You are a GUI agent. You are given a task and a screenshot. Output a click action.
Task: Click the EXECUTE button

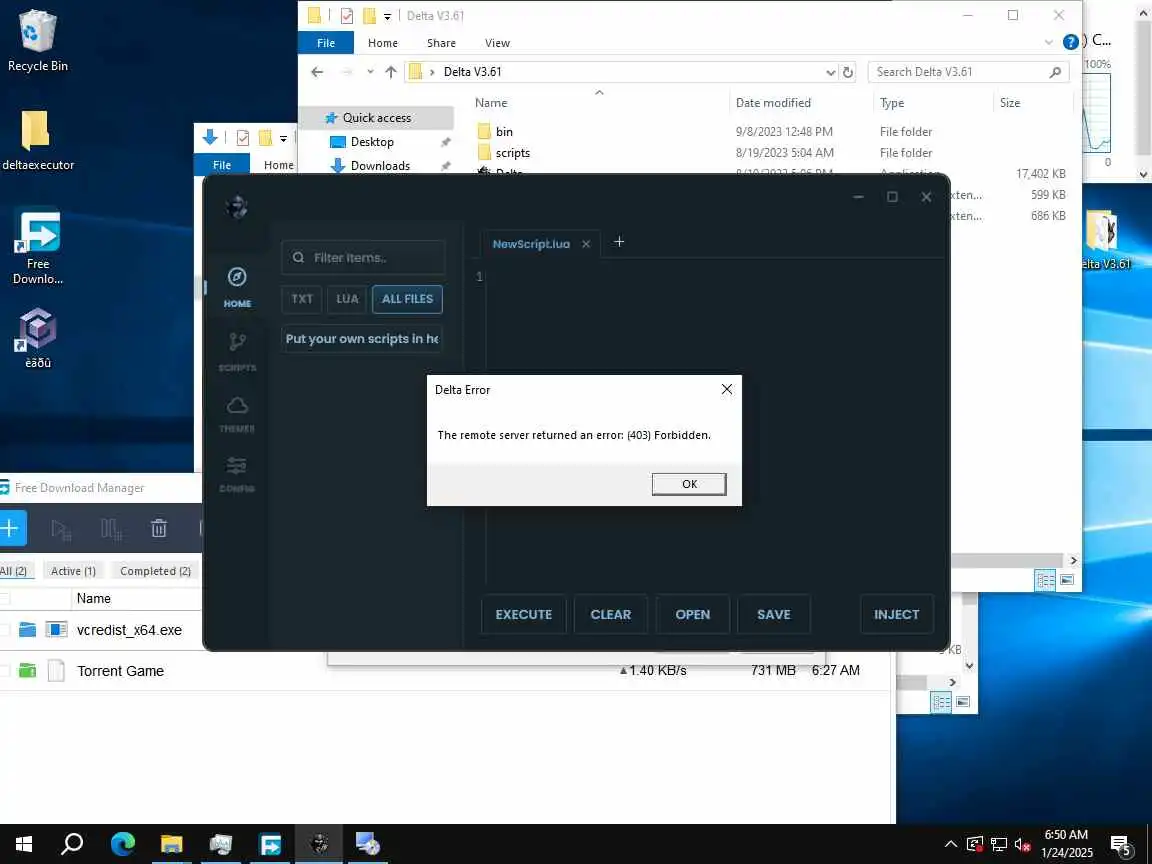(x=523, y=614)
